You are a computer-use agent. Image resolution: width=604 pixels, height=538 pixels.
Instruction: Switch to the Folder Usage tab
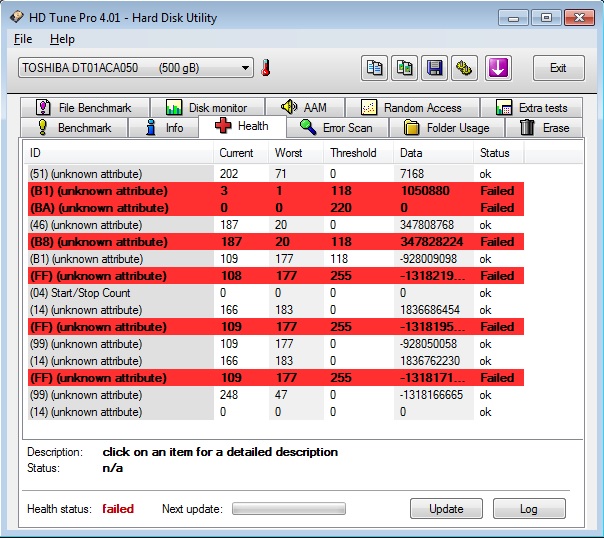coord(447,127)
